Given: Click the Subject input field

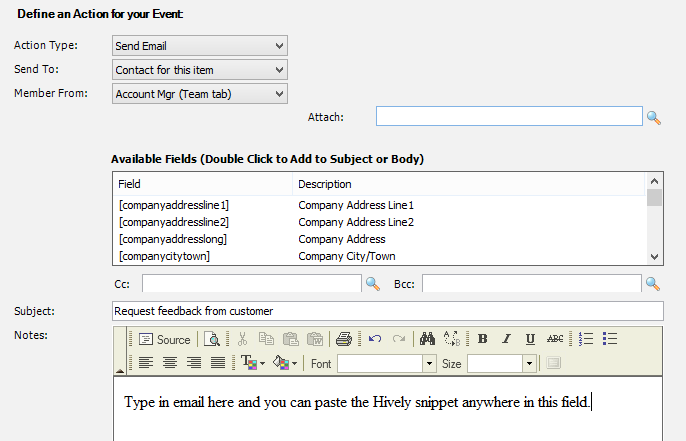Looking at the screenshot, I should click(x=388, y=311).
